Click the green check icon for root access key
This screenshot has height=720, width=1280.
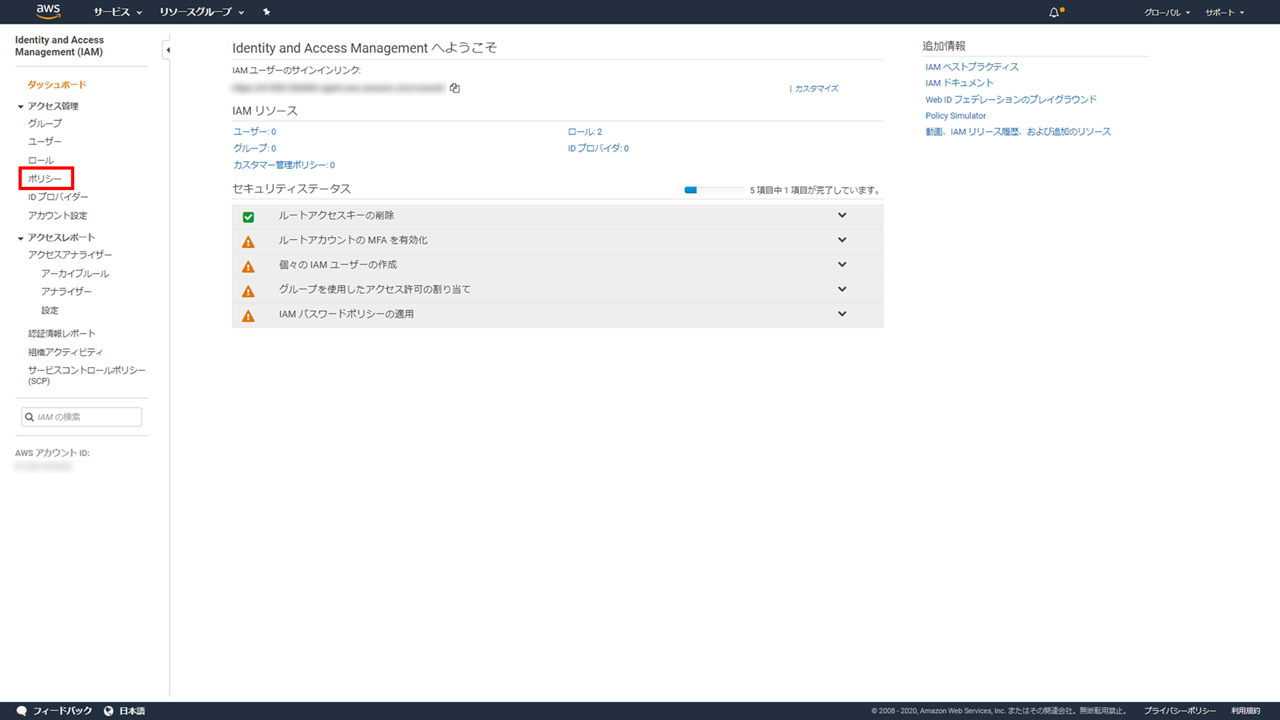248,216
